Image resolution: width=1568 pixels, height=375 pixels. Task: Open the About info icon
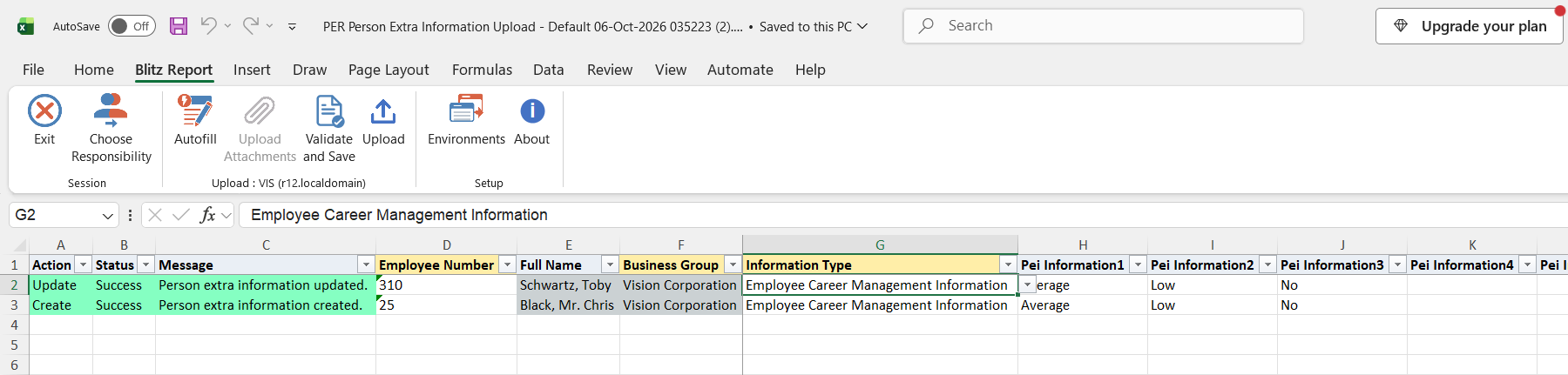click(x=532, y=111)
